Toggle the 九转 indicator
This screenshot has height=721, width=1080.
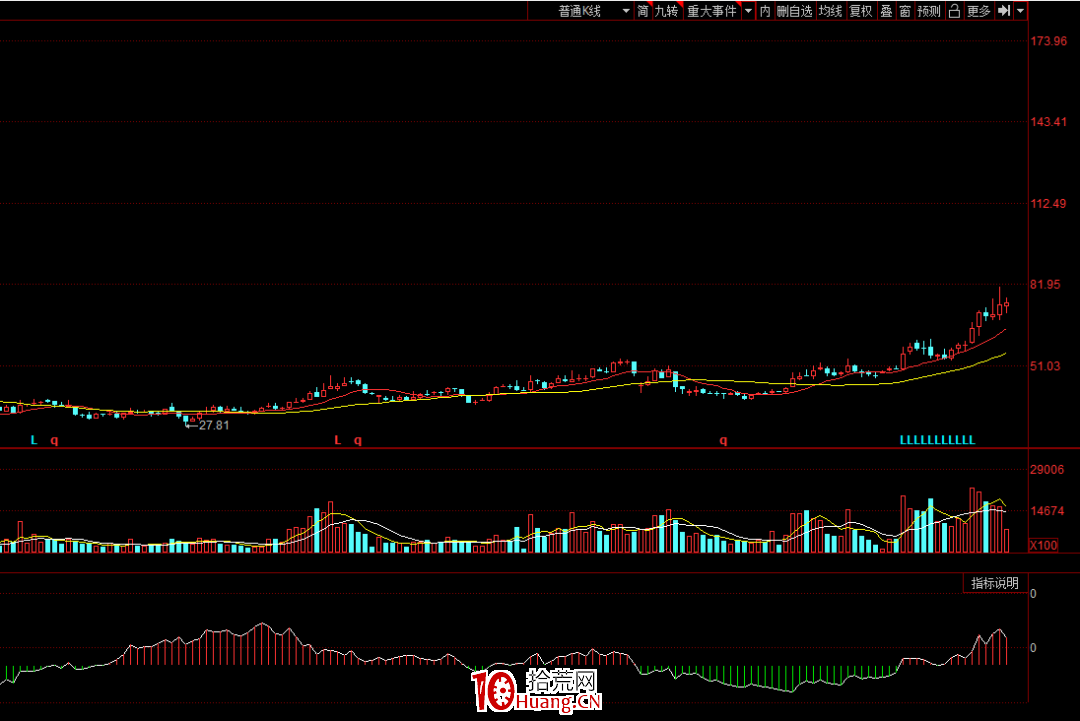(666, 11)
